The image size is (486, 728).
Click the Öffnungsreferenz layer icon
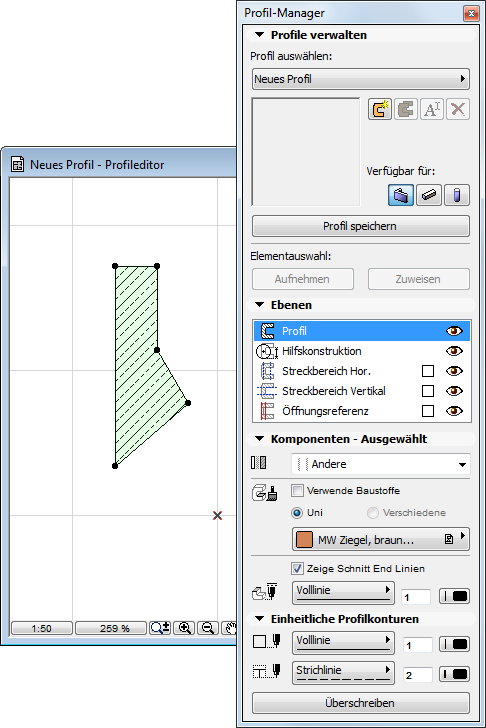point(267,411)
